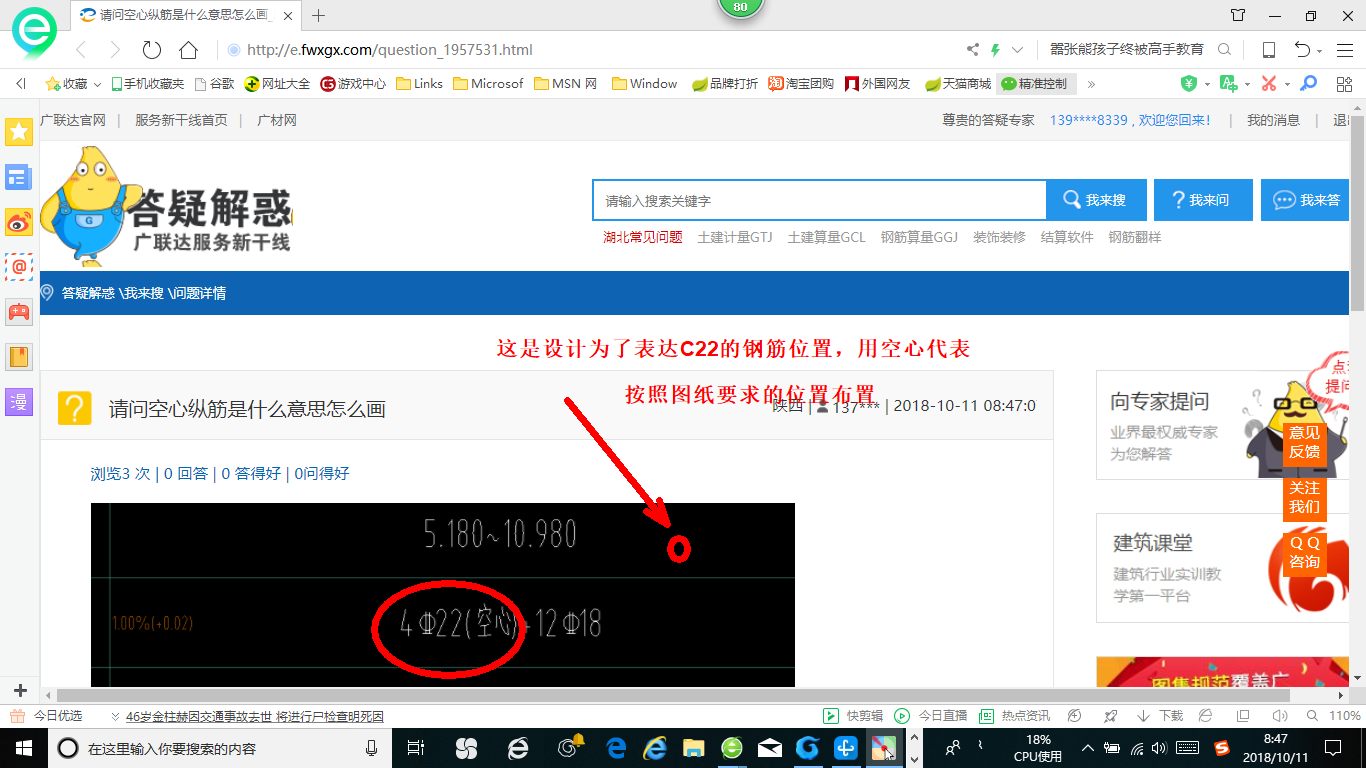Open the translate icon dropdown arrow
The width and height of the screenshot is (1366, 768).
click(1246, 84)
